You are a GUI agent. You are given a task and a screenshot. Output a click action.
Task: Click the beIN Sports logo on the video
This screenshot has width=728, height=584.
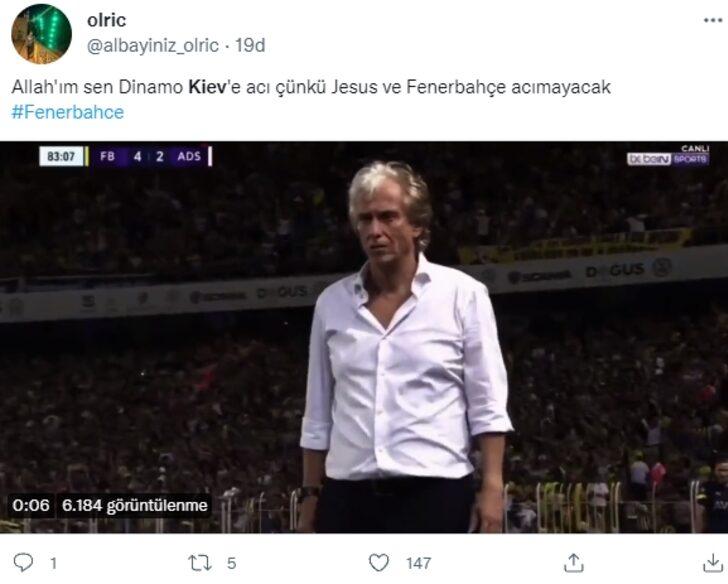tap(668, 155)
